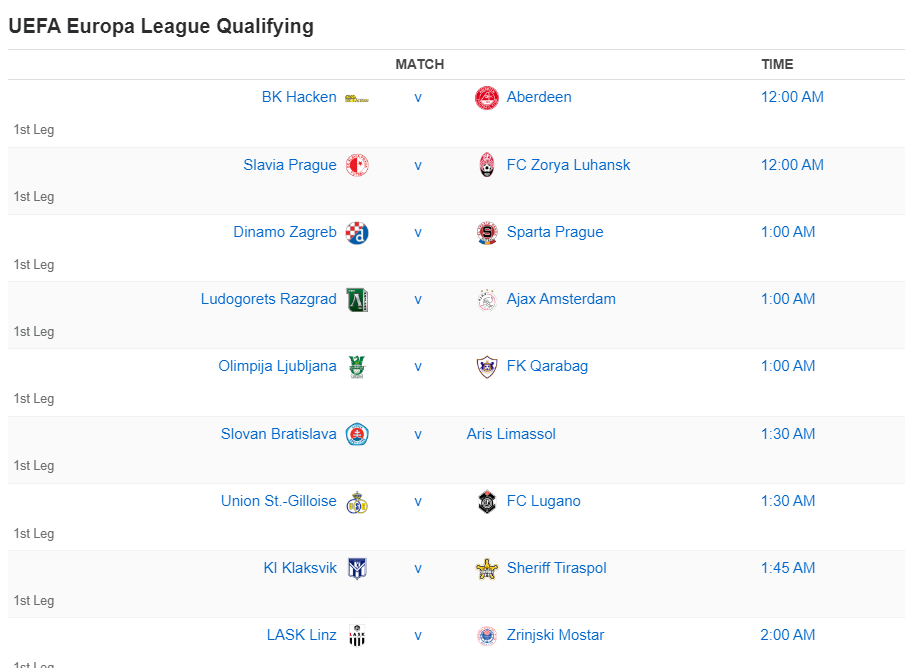Viewport: 905px width, 668px height.
Task: Click the Slovan Bratislava crest badge
Action: pyautogui.click(x=356, y=434)
